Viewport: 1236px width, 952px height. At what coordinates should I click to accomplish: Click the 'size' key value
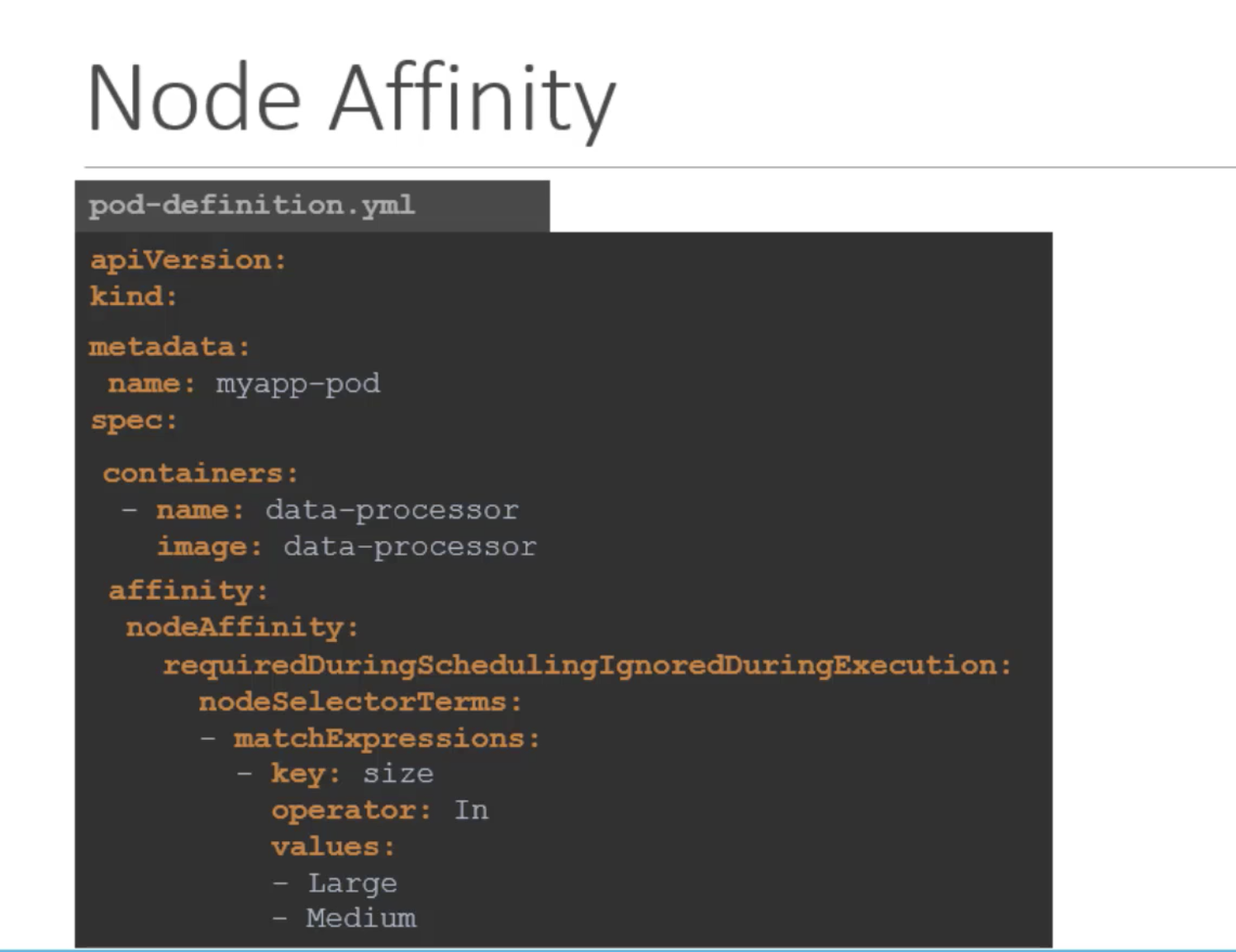398,774
